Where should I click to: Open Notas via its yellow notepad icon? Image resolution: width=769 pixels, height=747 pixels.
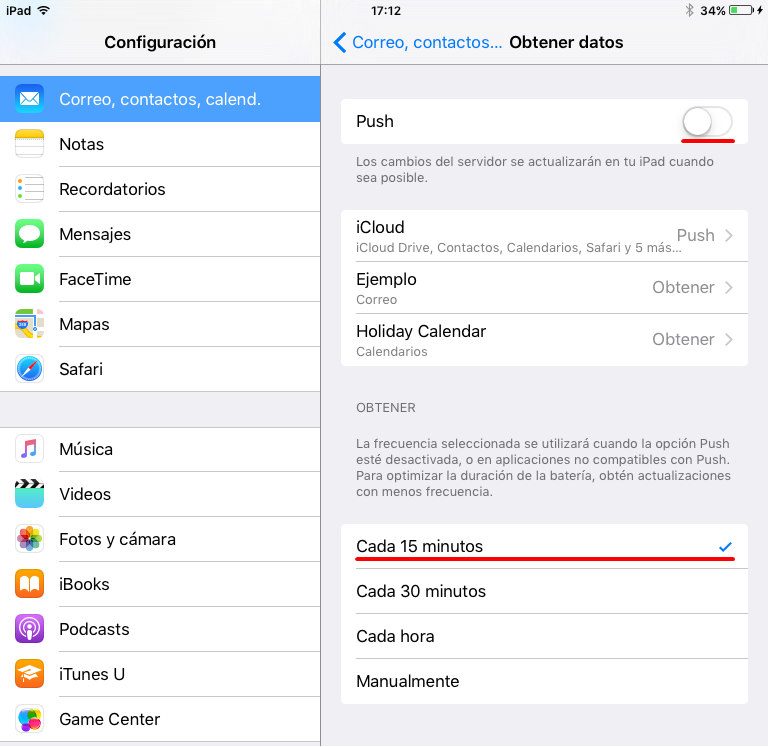[x=29, y=144]
